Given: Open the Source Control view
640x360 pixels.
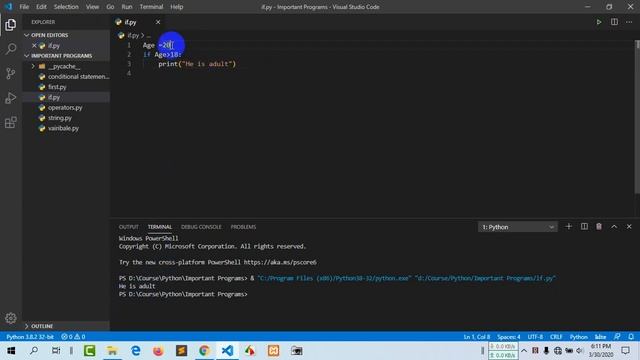Looking at the screenshot, I should [x=11, y=74].
